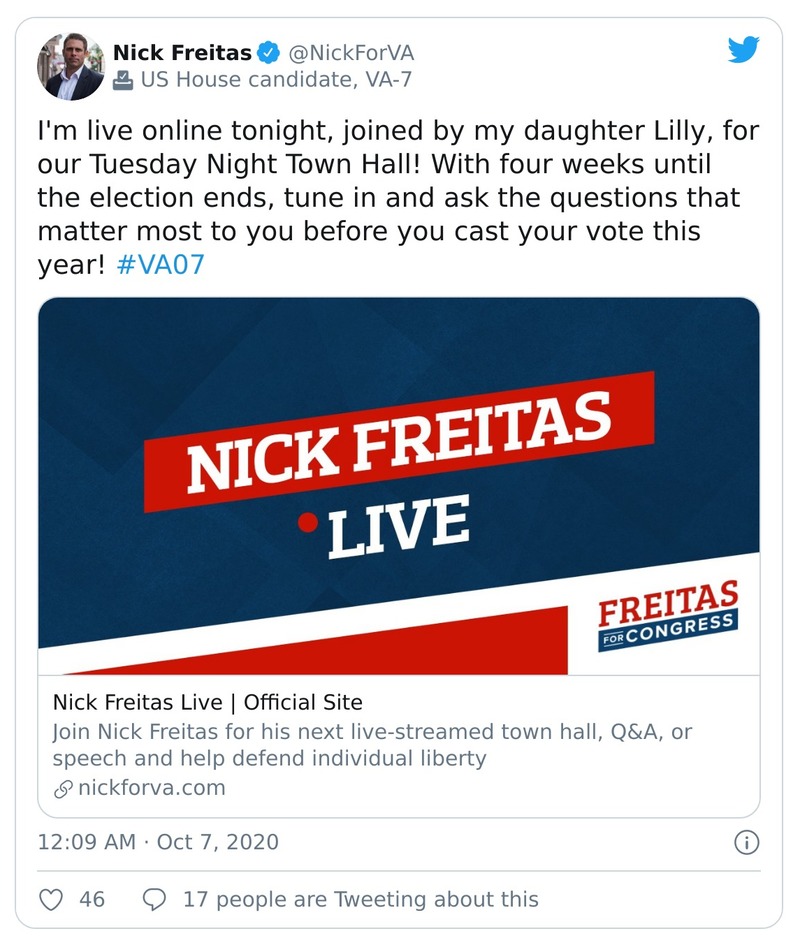Open the tweet info icon
The height and width of the screenshot is (945, 800).
[745, 842]
